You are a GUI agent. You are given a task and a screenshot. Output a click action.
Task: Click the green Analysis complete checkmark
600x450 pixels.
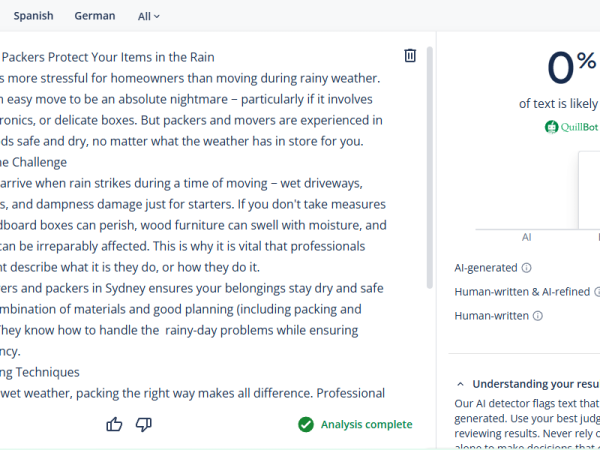[306, 424]
